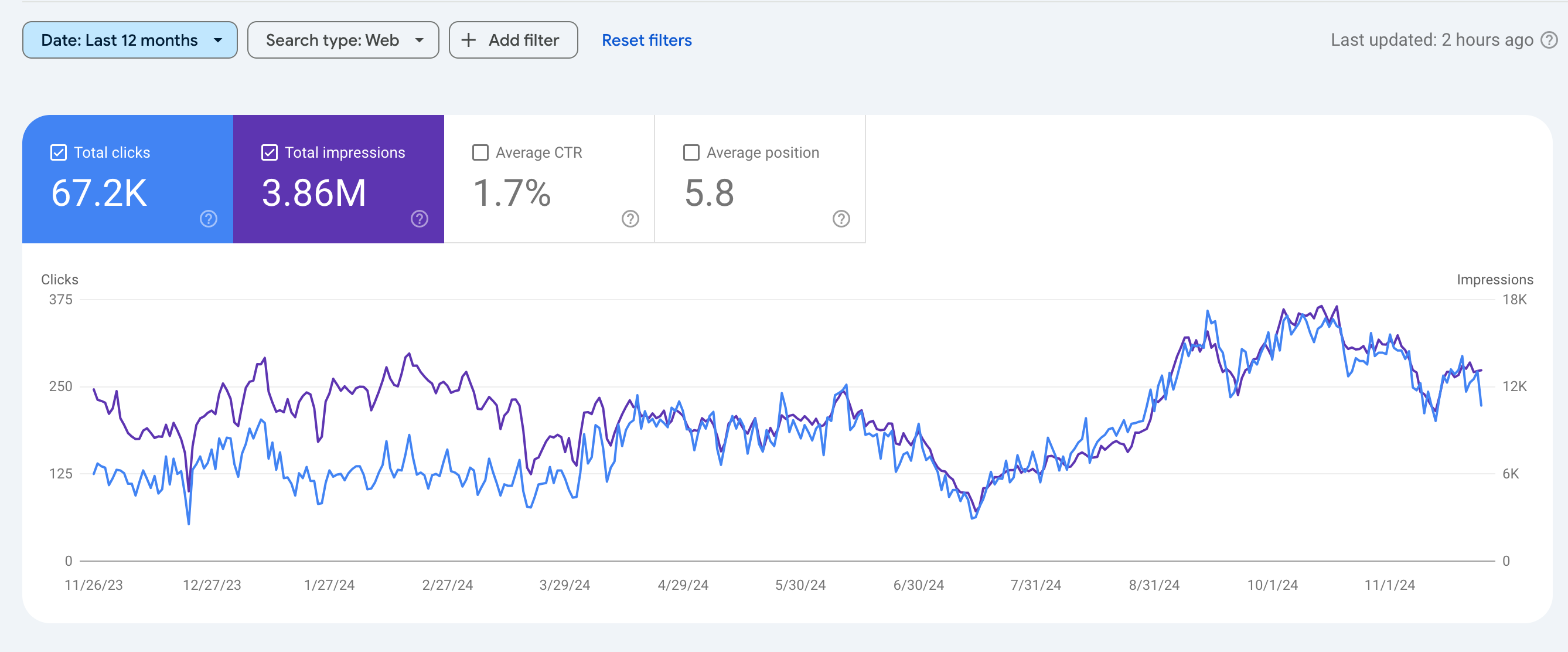
Task: Click the 6/30/24 date on chart axis
Action: [918, 585]
